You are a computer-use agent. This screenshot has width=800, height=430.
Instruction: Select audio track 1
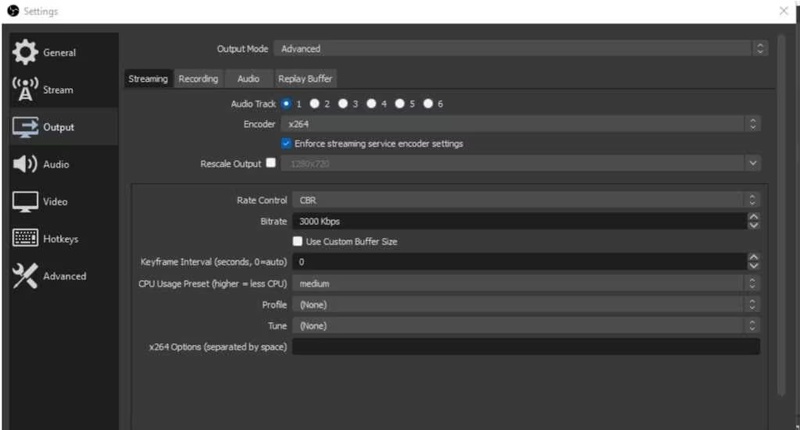click(x=286, y=104)
